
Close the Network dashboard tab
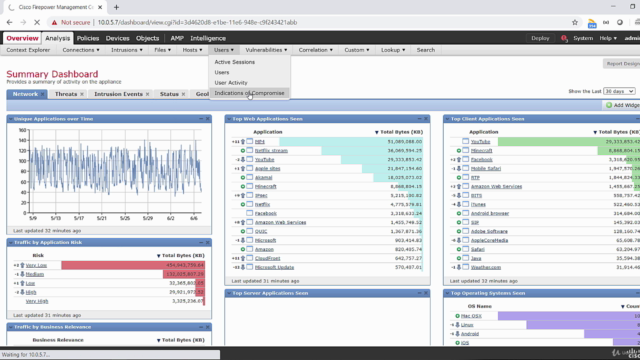pyautogui.click(x=42, y=94)
